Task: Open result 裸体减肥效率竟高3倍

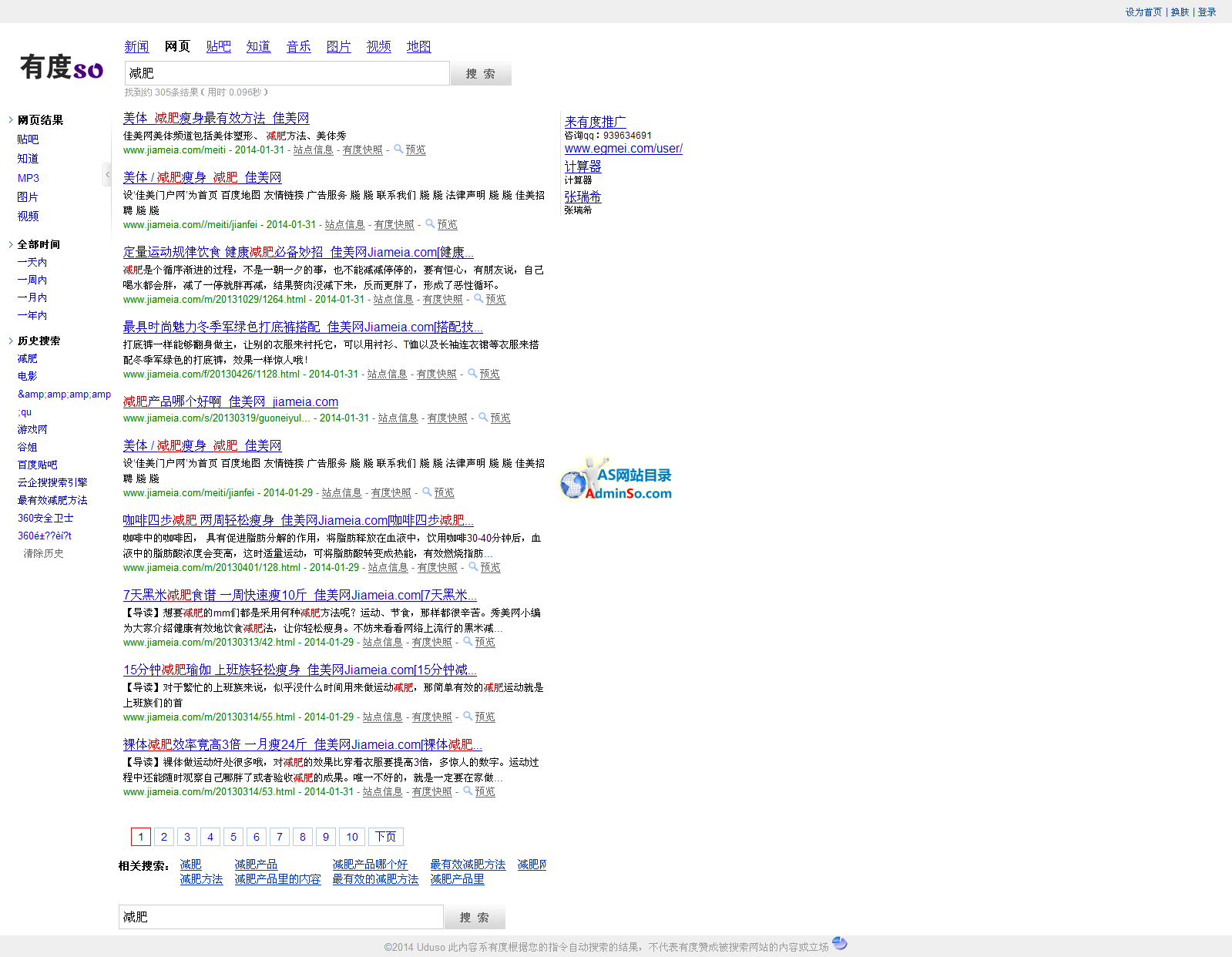Action: coord(303,744)
